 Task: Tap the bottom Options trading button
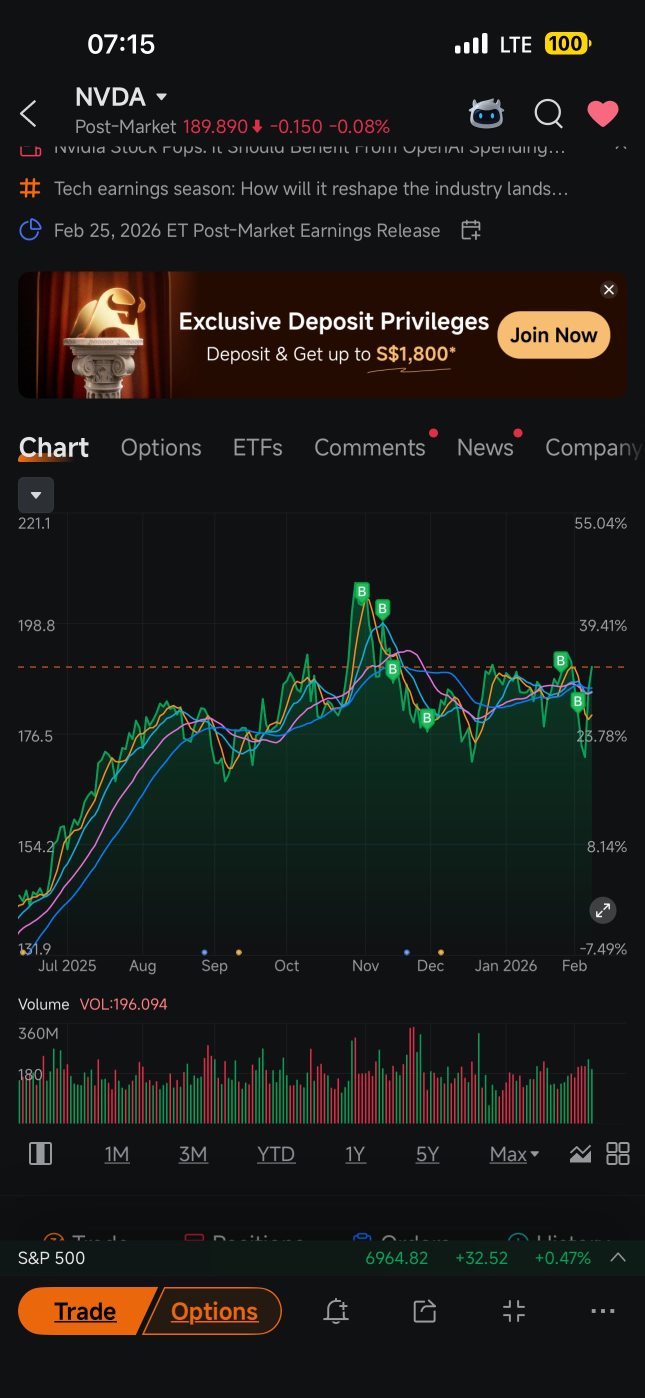click(214, 1311)
